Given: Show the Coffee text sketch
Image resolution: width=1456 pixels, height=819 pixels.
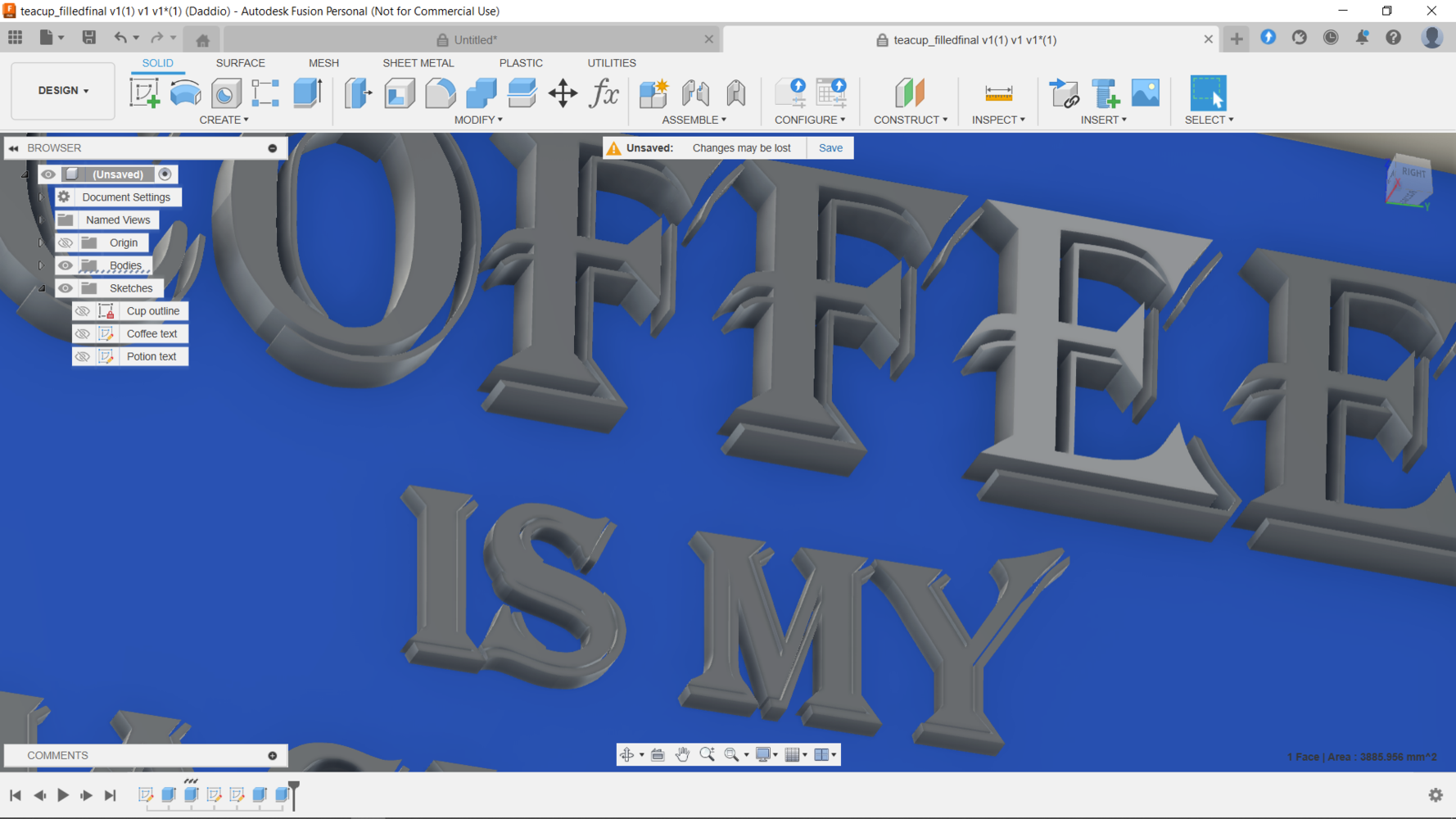Looking at the screenshot, I should click(x=82, y=333).
